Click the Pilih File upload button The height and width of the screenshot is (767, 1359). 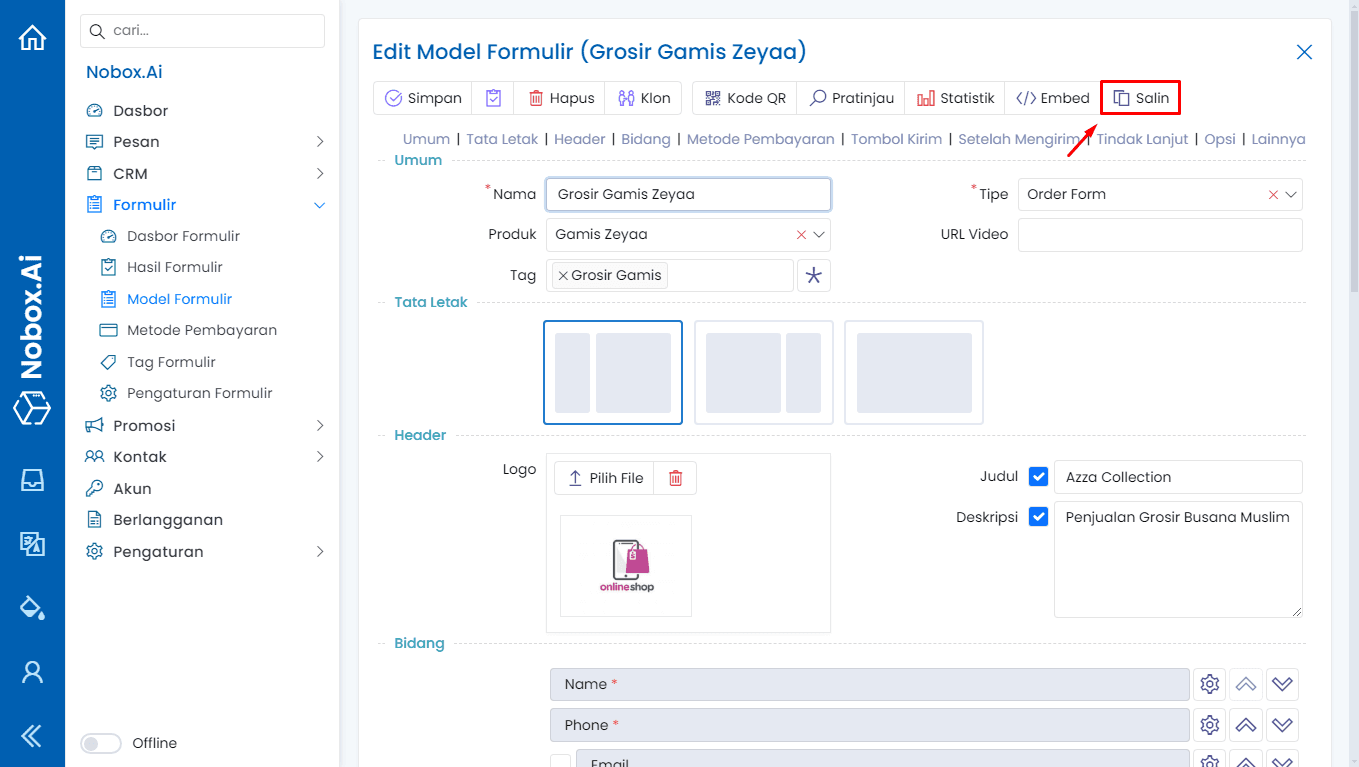(x=603, y=477)
